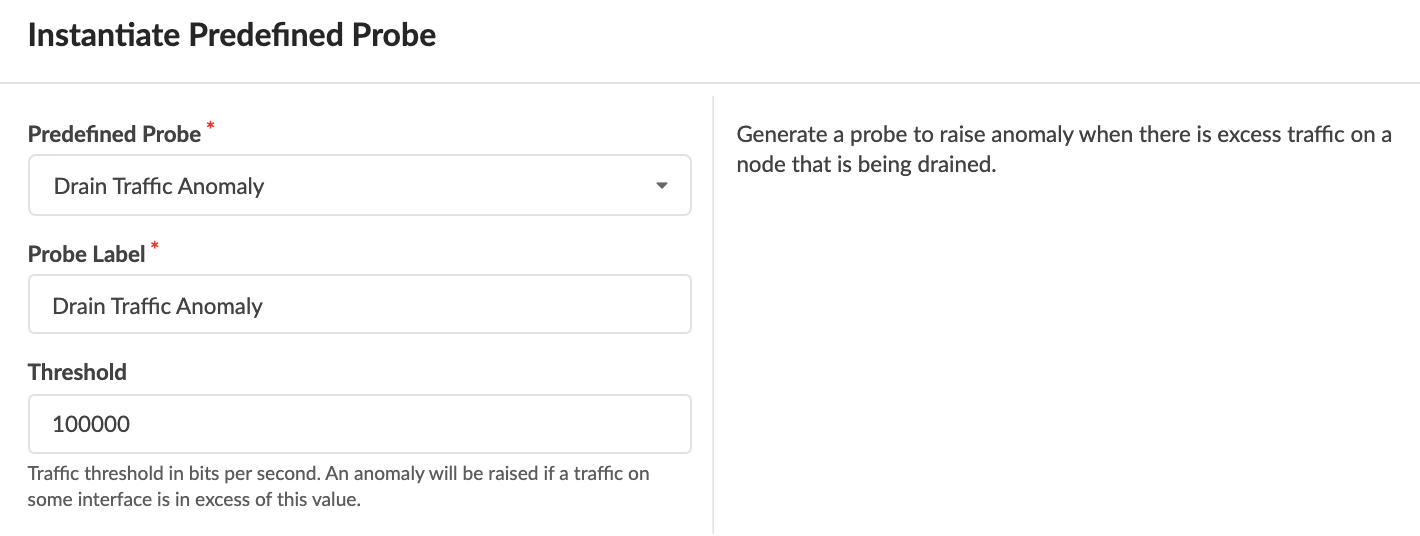1420x536 pixels.
Task: Click the threshold helper text about bits per second
Action: [x=338, y=486]
